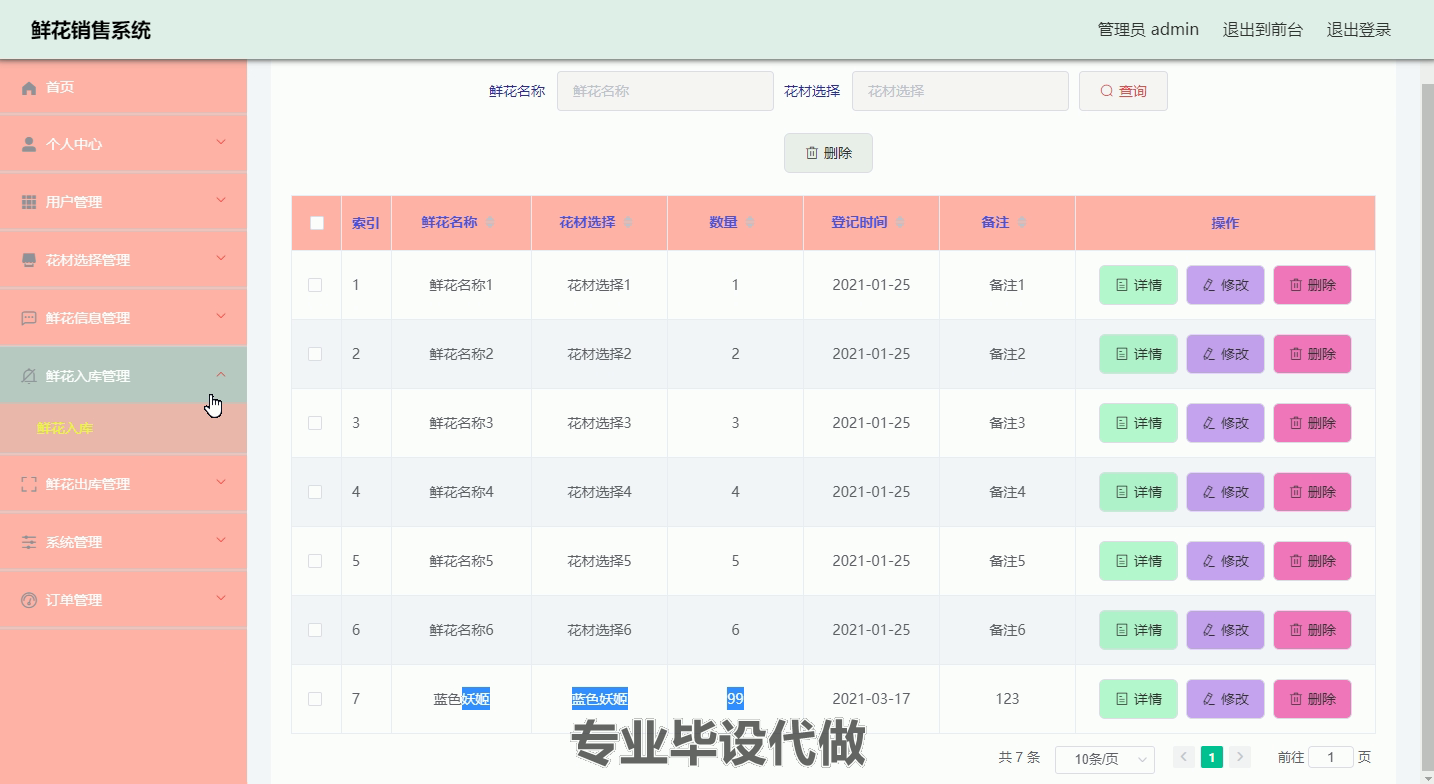Open the 用户管理 sidebar menu
Viewport: 1434px width, 784px height.
point(123,202)
